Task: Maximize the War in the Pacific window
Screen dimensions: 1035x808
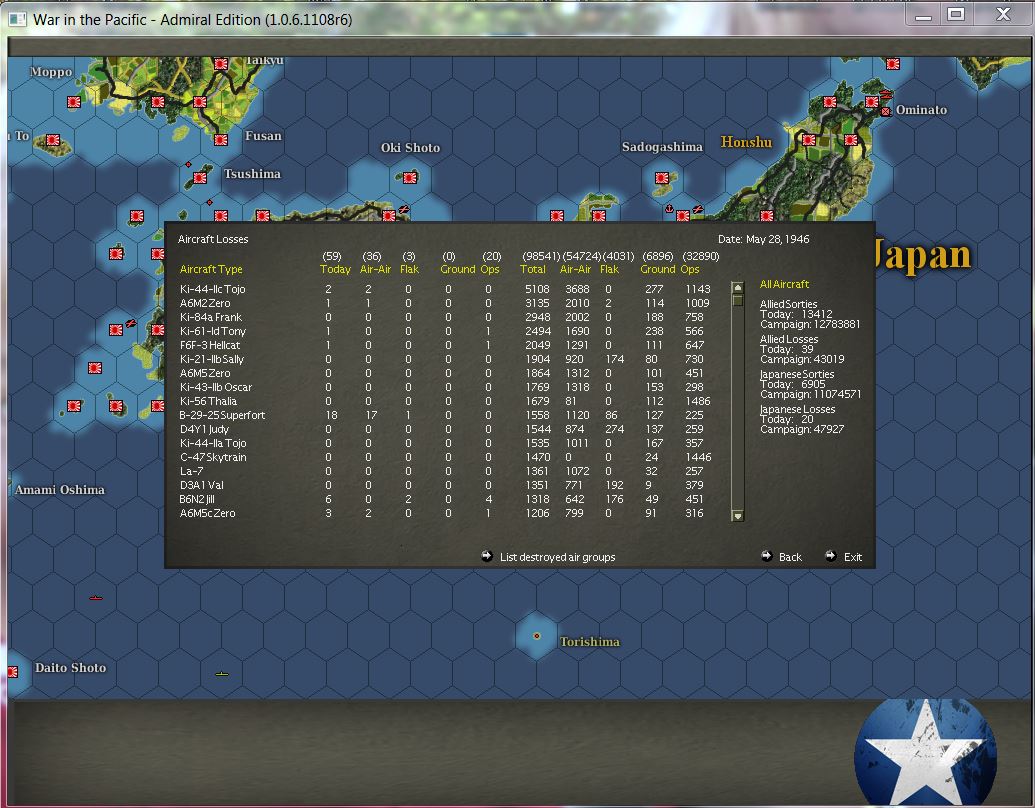Action: (x=956, y=14)
